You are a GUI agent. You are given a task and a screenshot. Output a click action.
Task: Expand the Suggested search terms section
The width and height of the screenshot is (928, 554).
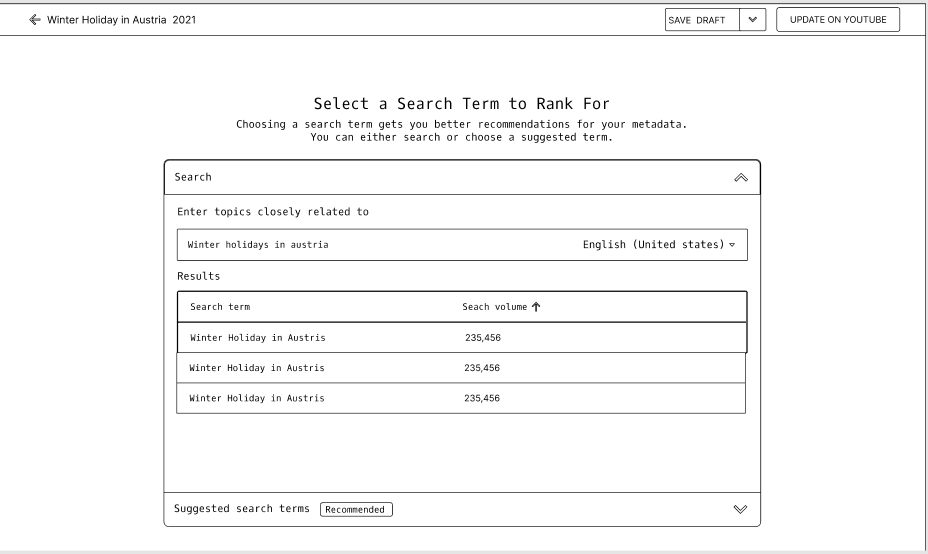coord(740,509)
